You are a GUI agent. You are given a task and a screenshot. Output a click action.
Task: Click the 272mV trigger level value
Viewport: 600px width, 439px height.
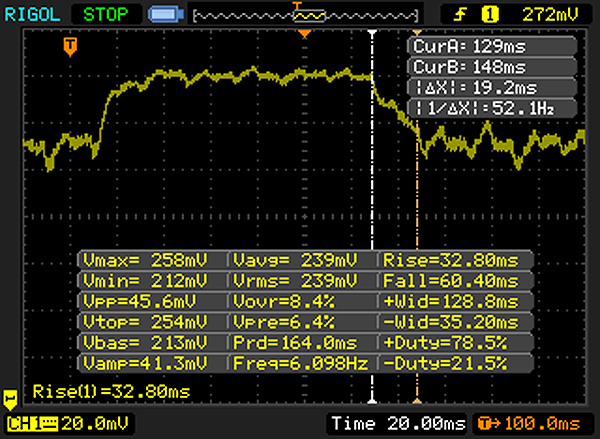[550, 15]
